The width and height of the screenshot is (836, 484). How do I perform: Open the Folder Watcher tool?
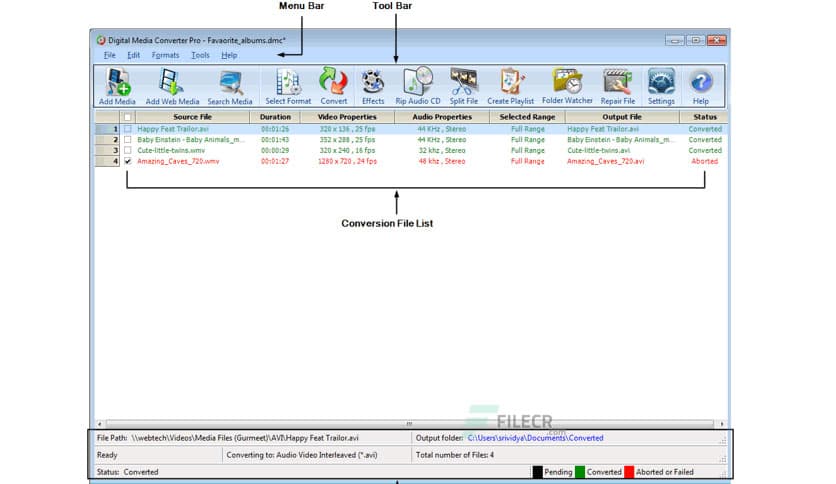(567, 86)
